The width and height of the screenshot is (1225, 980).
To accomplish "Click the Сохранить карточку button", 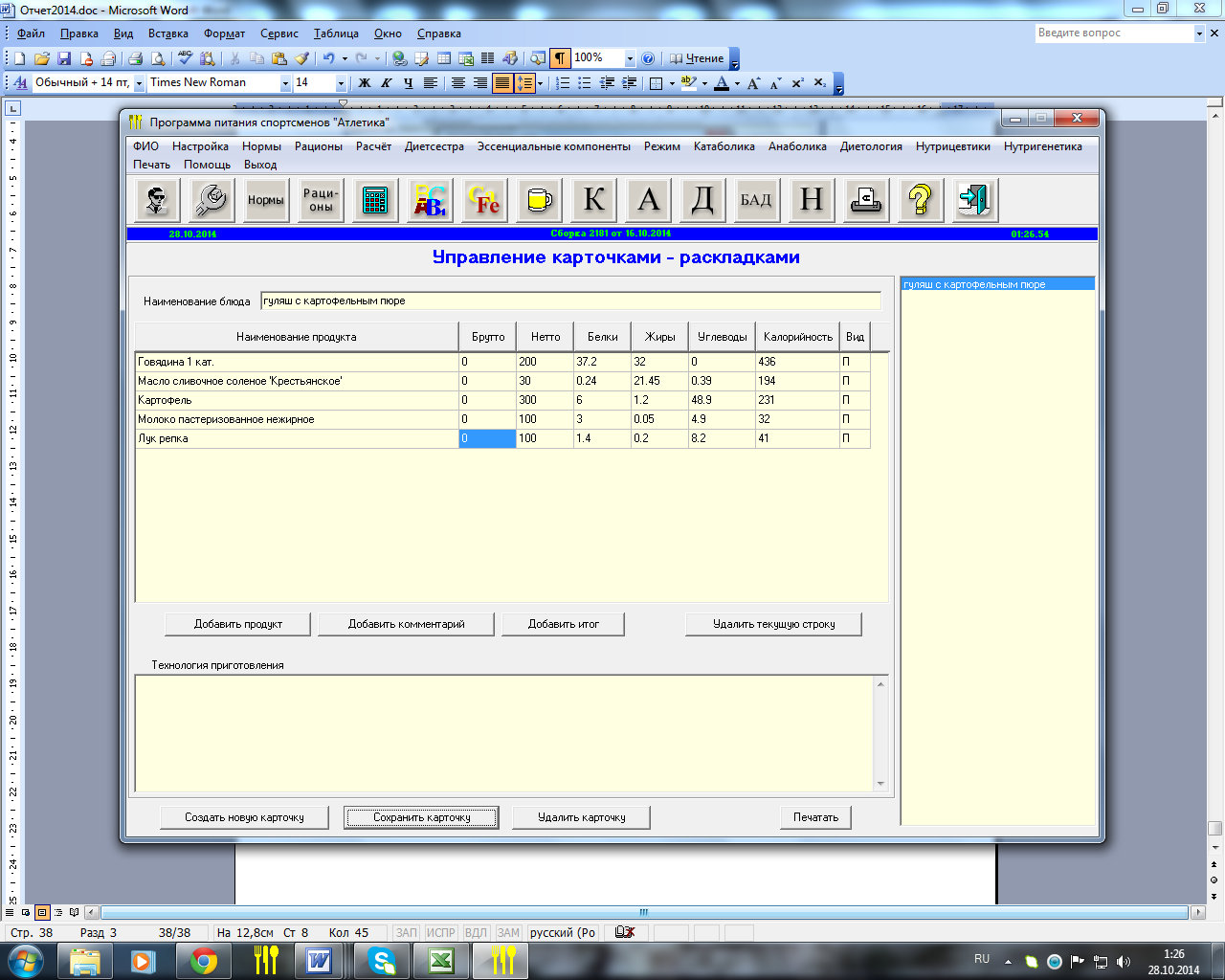I will pos(421,817).
